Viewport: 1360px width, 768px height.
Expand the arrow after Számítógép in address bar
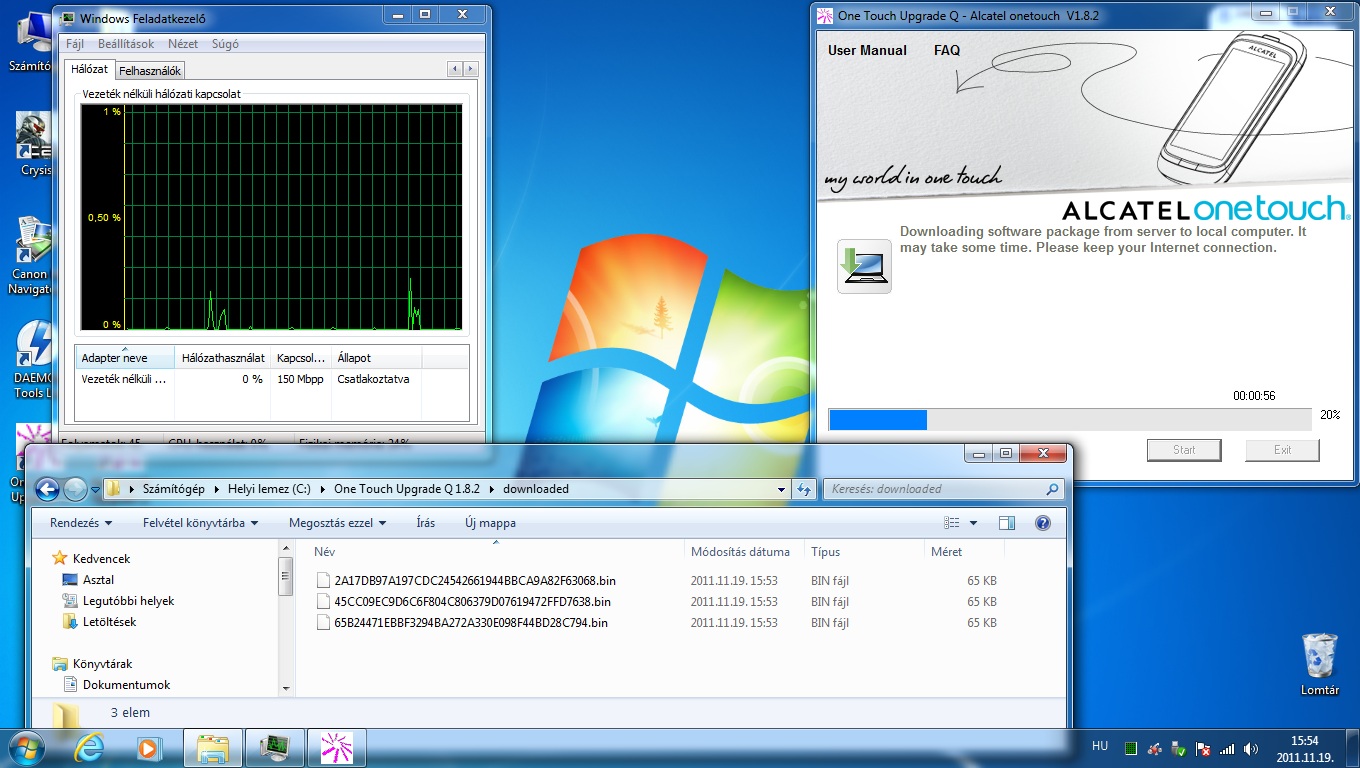(217, 489)
